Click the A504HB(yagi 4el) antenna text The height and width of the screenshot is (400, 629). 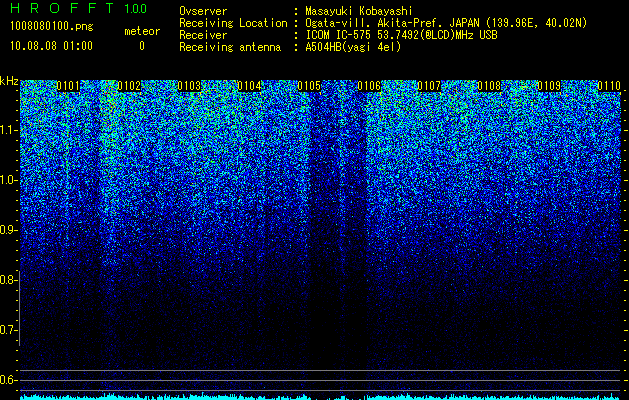[x=353, y=47]
